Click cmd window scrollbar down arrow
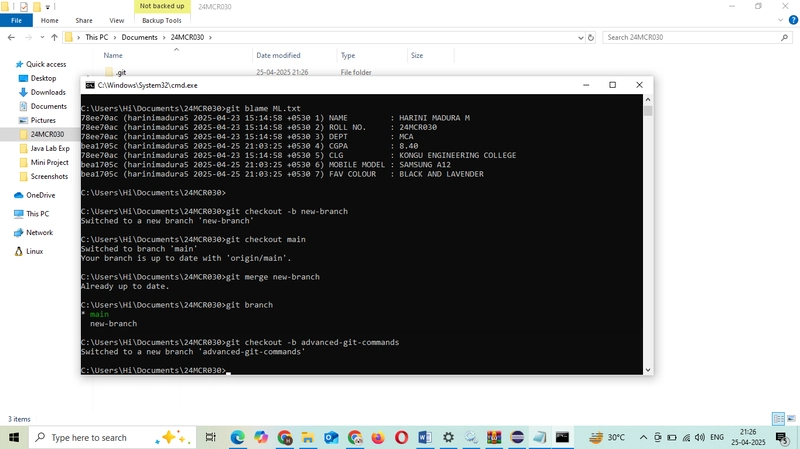The width and height of the screenshot is (800, 449). click(648, 370)
